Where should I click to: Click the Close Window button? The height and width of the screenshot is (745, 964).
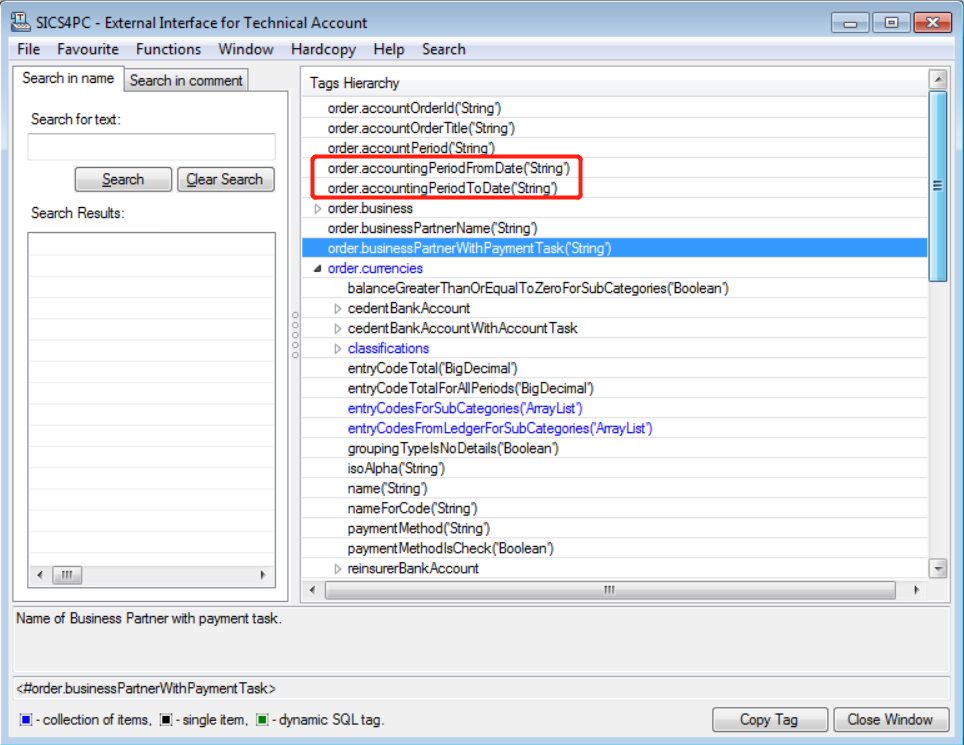click(x=890, y=719)
